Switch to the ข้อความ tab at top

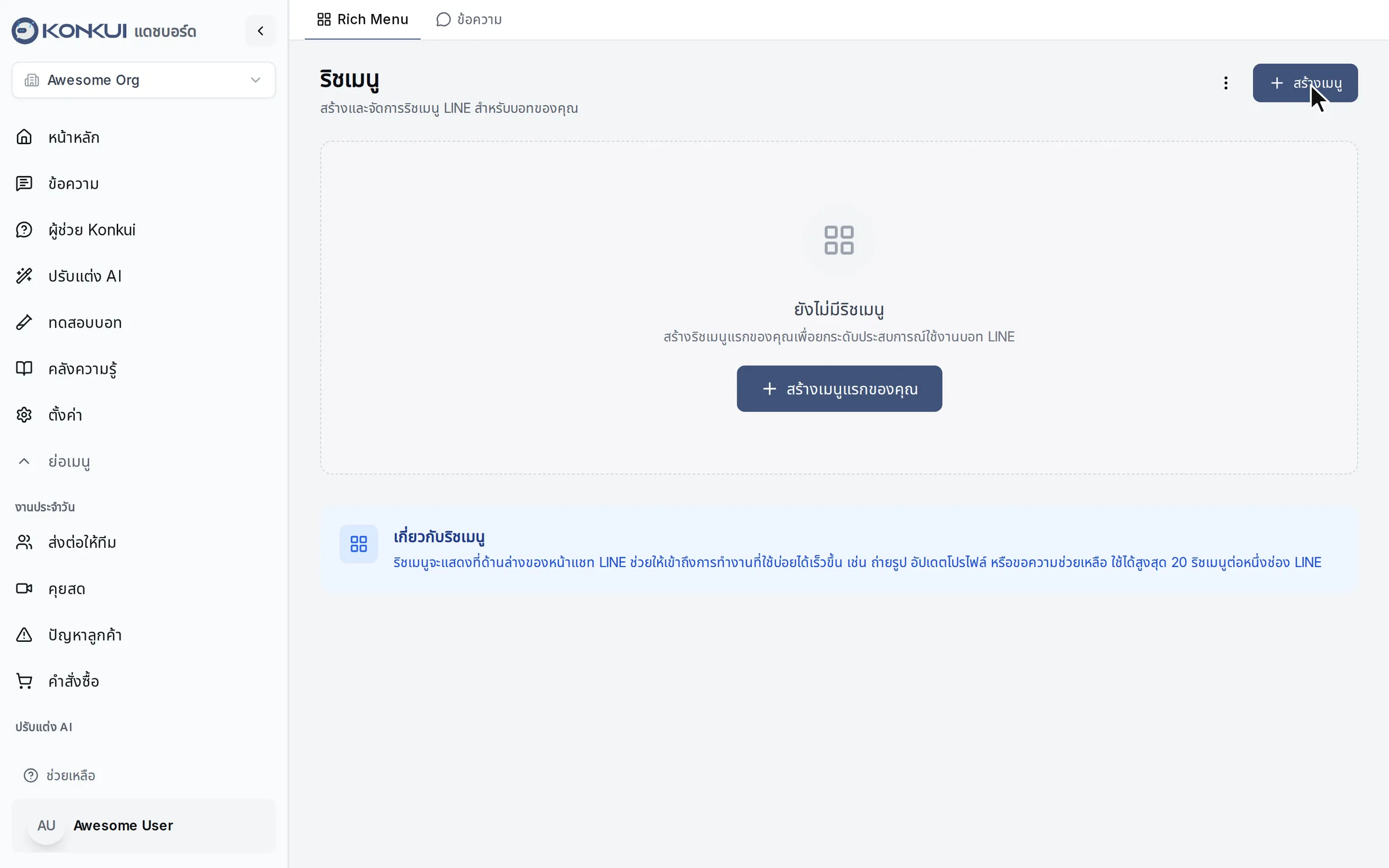point(469,20)
